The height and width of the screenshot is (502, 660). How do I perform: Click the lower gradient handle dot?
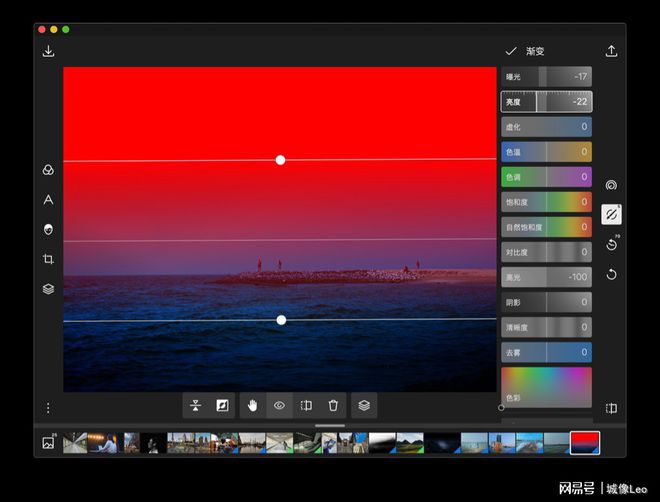coord(281,320)
